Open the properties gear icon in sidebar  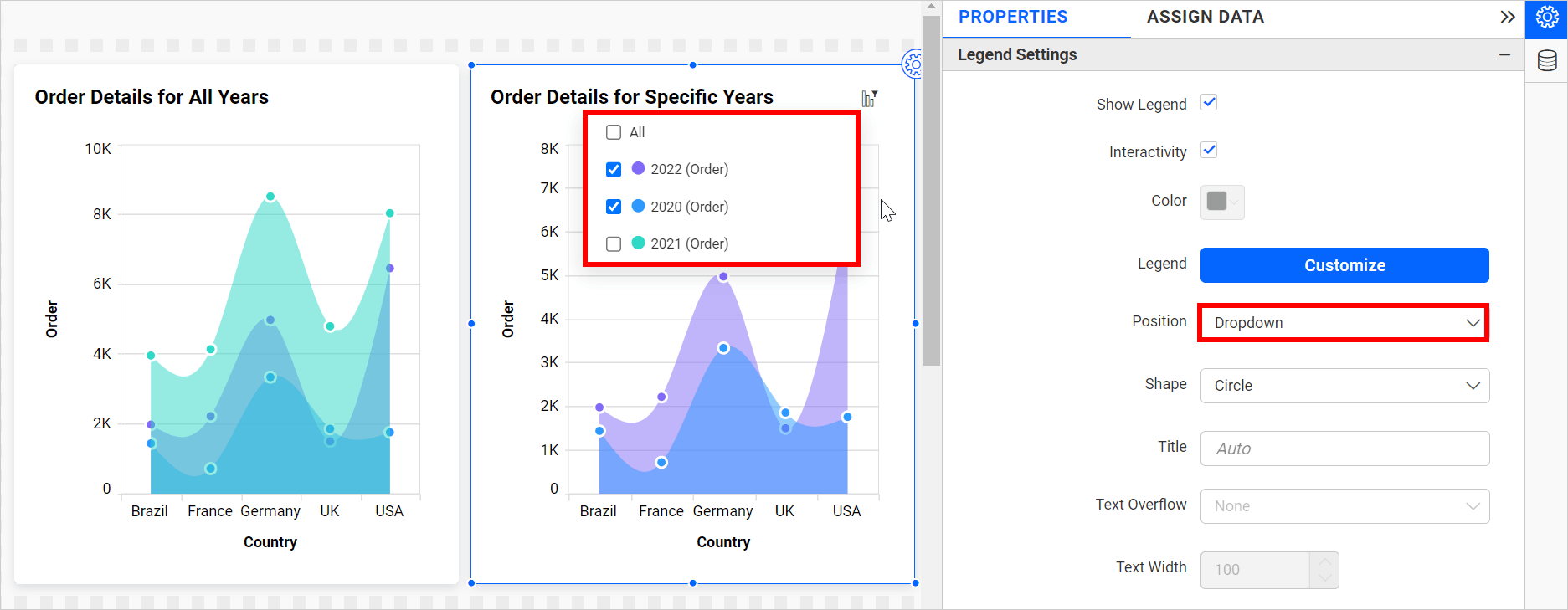tap(1546, 18)
